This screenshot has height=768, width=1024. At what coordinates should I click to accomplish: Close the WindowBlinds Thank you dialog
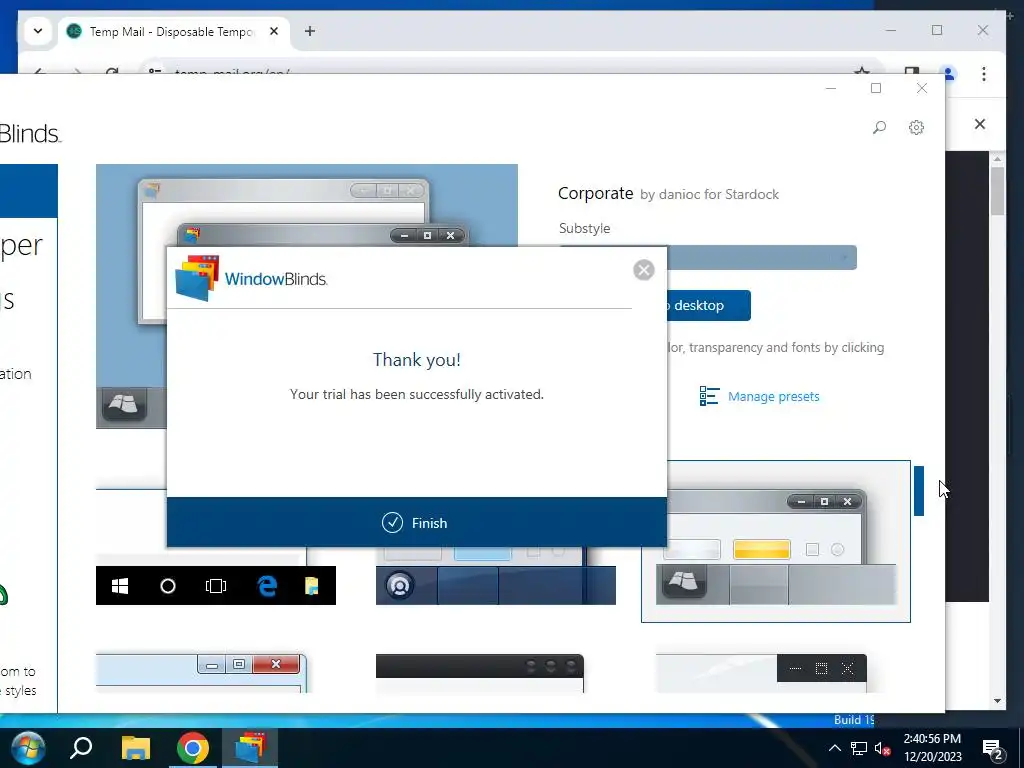point(644,270)
